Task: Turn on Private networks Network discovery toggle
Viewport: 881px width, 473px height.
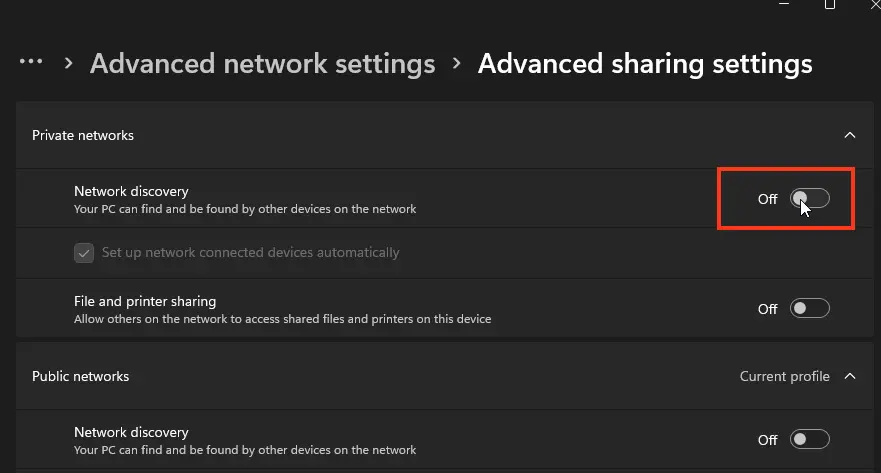Action: 810,199
